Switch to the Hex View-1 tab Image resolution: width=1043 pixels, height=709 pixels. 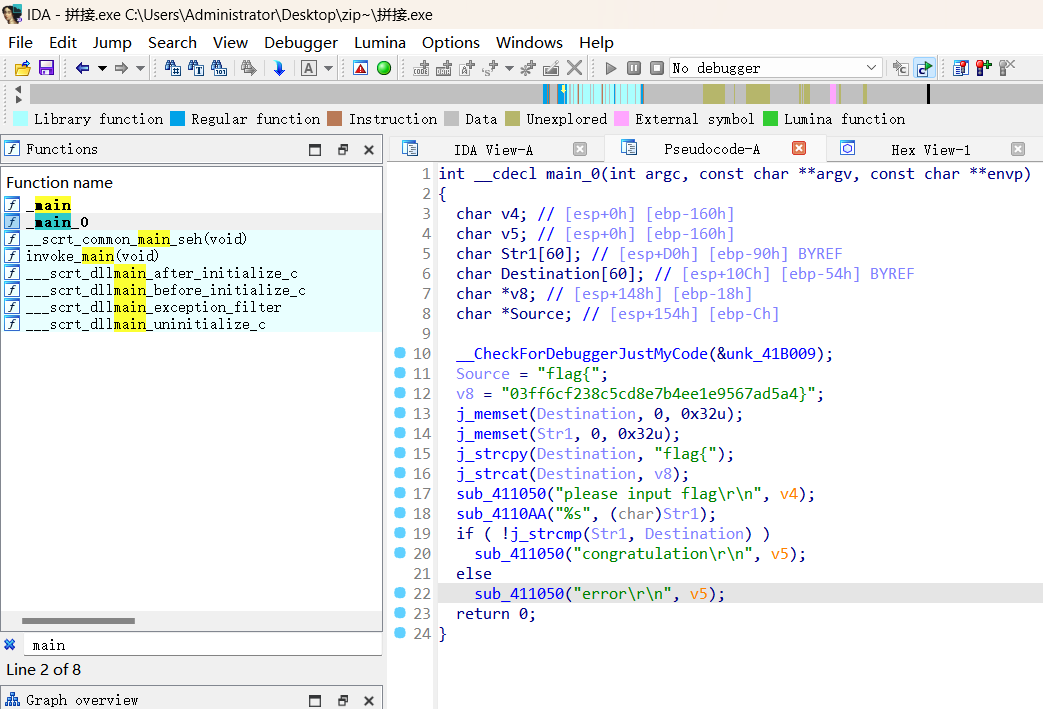coord(930,150)
